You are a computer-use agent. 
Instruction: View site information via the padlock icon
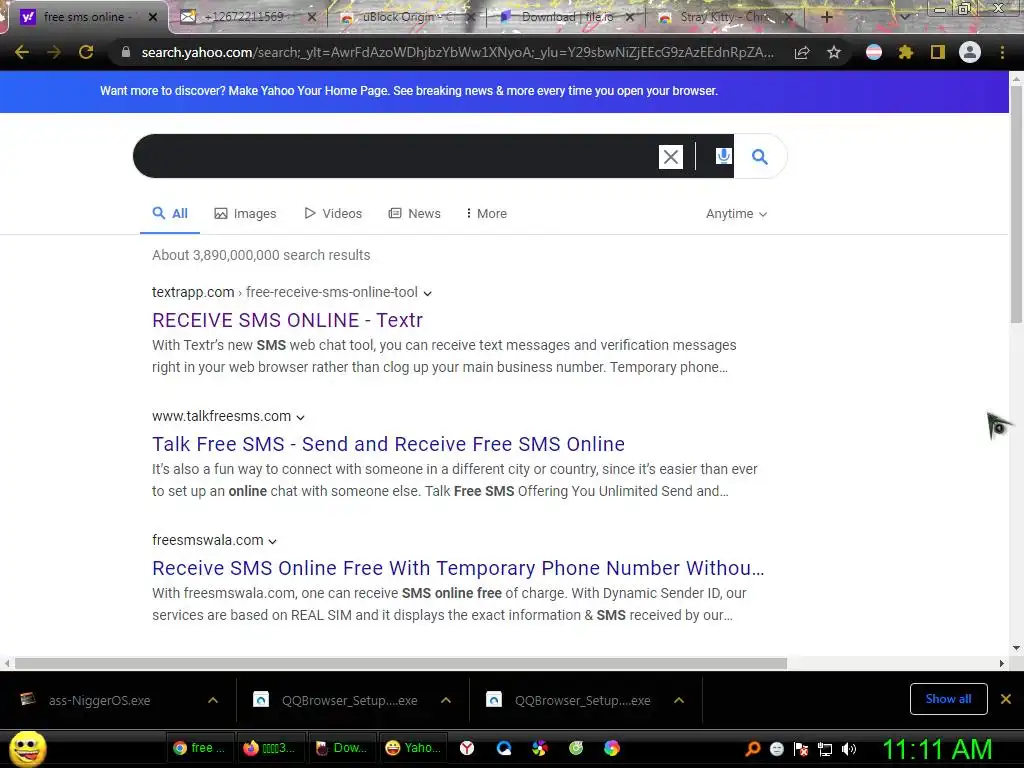pyautogui.click(x=126, y=52)
